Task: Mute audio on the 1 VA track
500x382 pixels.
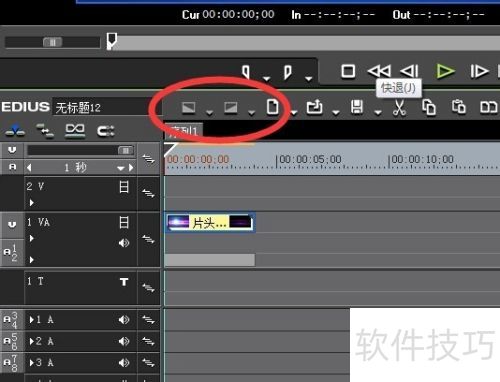Action: (124, 243)
